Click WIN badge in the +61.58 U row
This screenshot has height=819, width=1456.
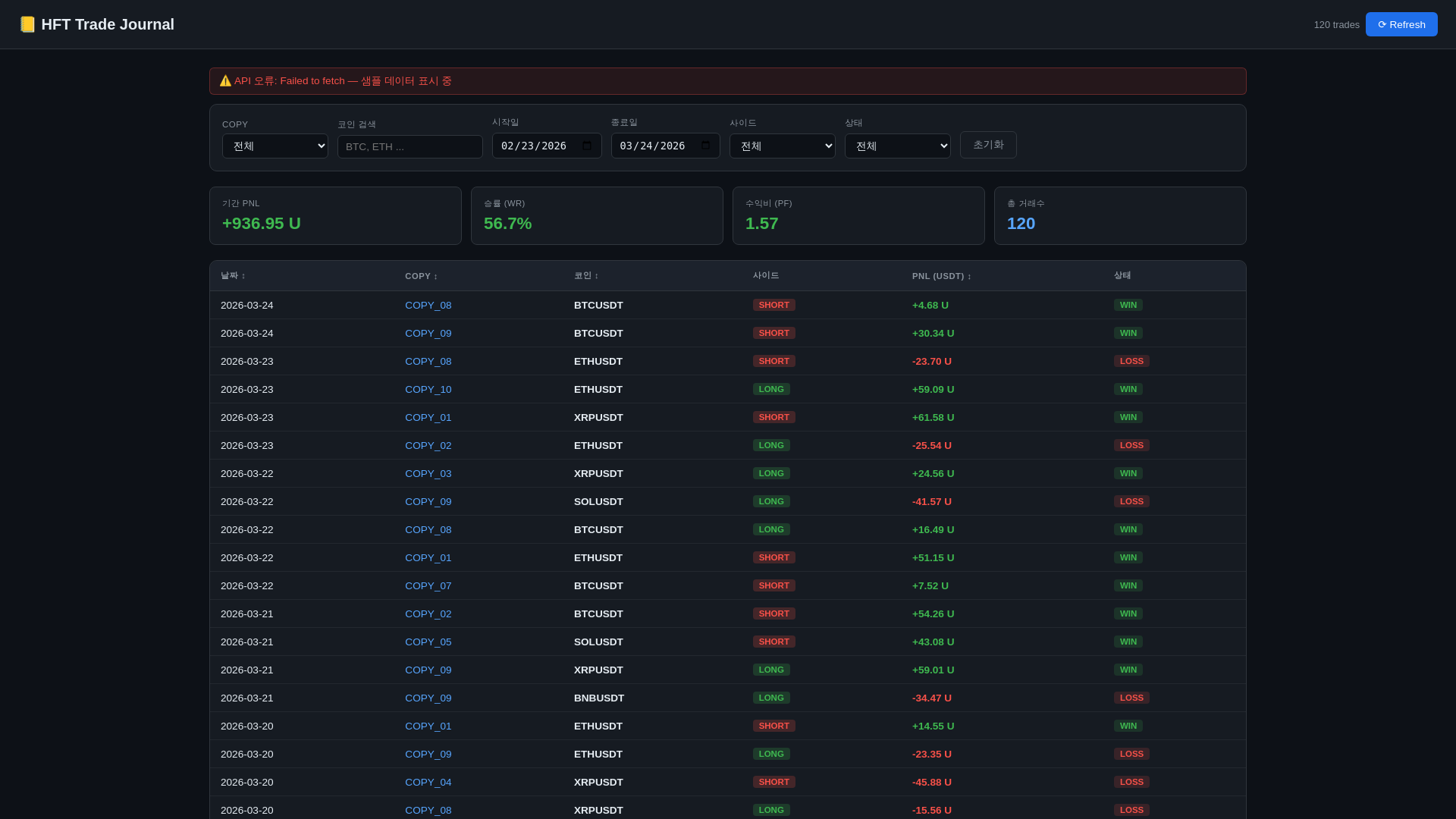1128,417
